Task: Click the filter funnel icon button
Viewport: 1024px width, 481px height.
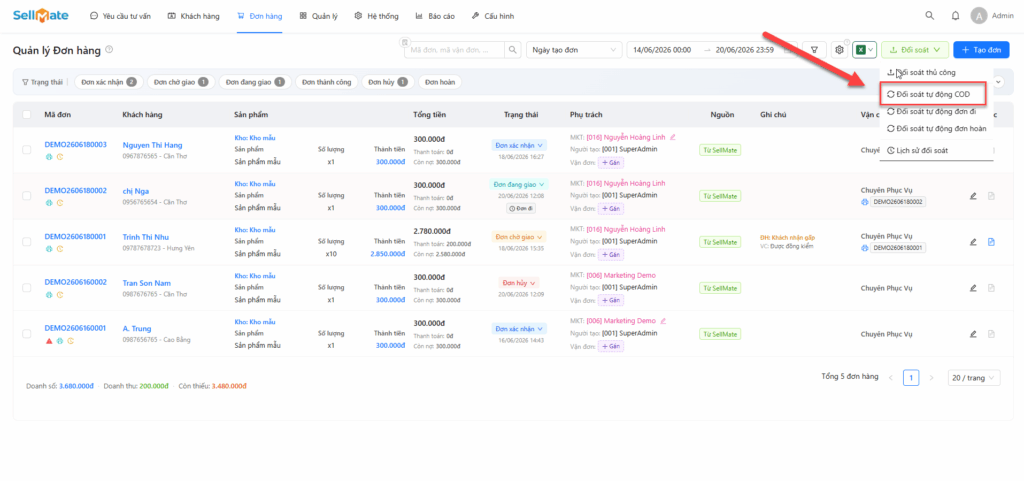Action: click(814, 50)
